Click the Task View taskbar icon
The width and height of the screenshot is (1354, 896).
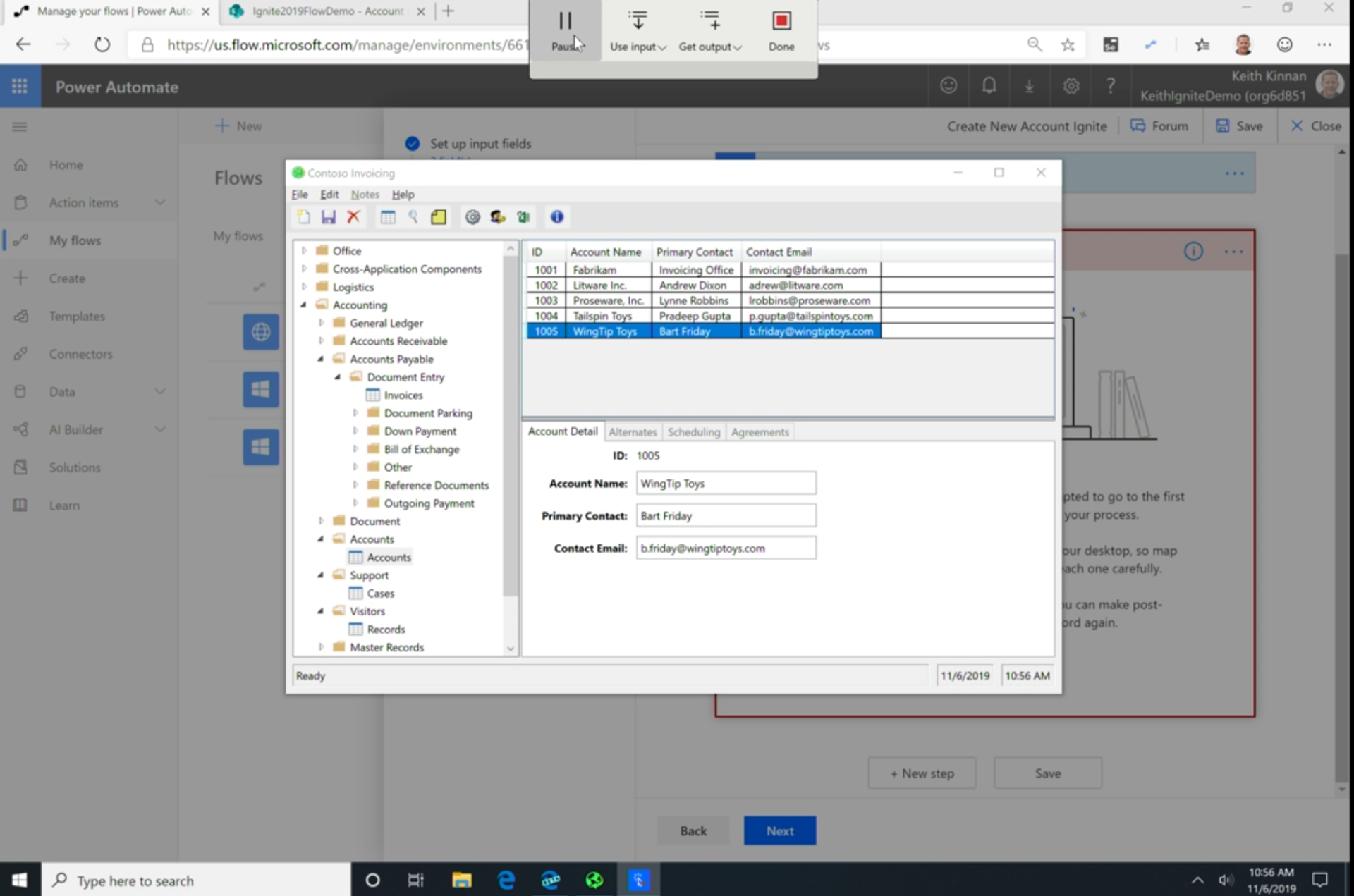coord(416,880)
